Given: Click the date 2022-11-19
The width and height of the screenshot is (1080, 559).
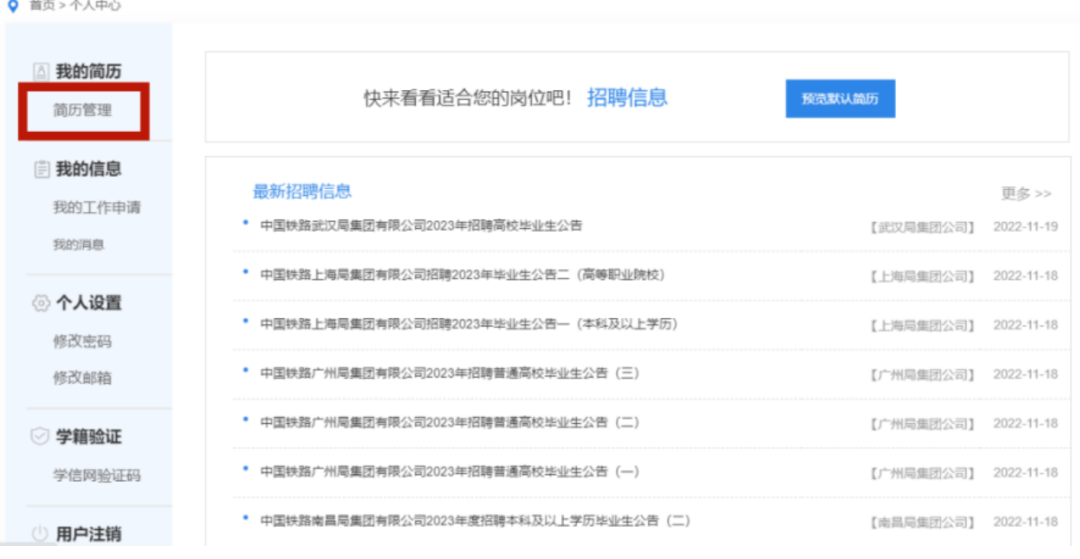Looking at the screenshot, I should (1025, 226).
